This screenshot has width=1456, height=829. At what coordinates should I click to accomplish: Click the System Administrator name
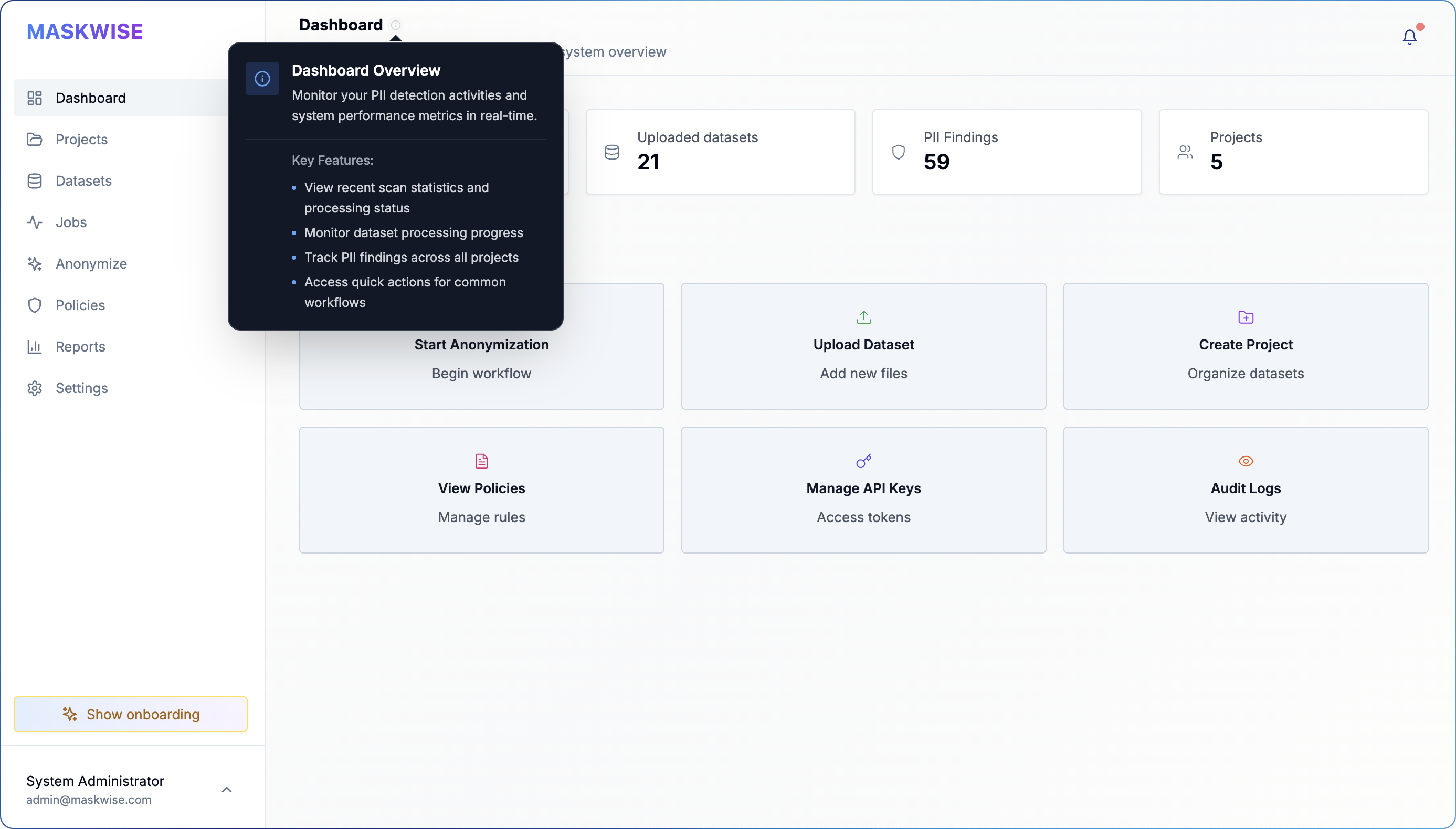pos(95,781)
